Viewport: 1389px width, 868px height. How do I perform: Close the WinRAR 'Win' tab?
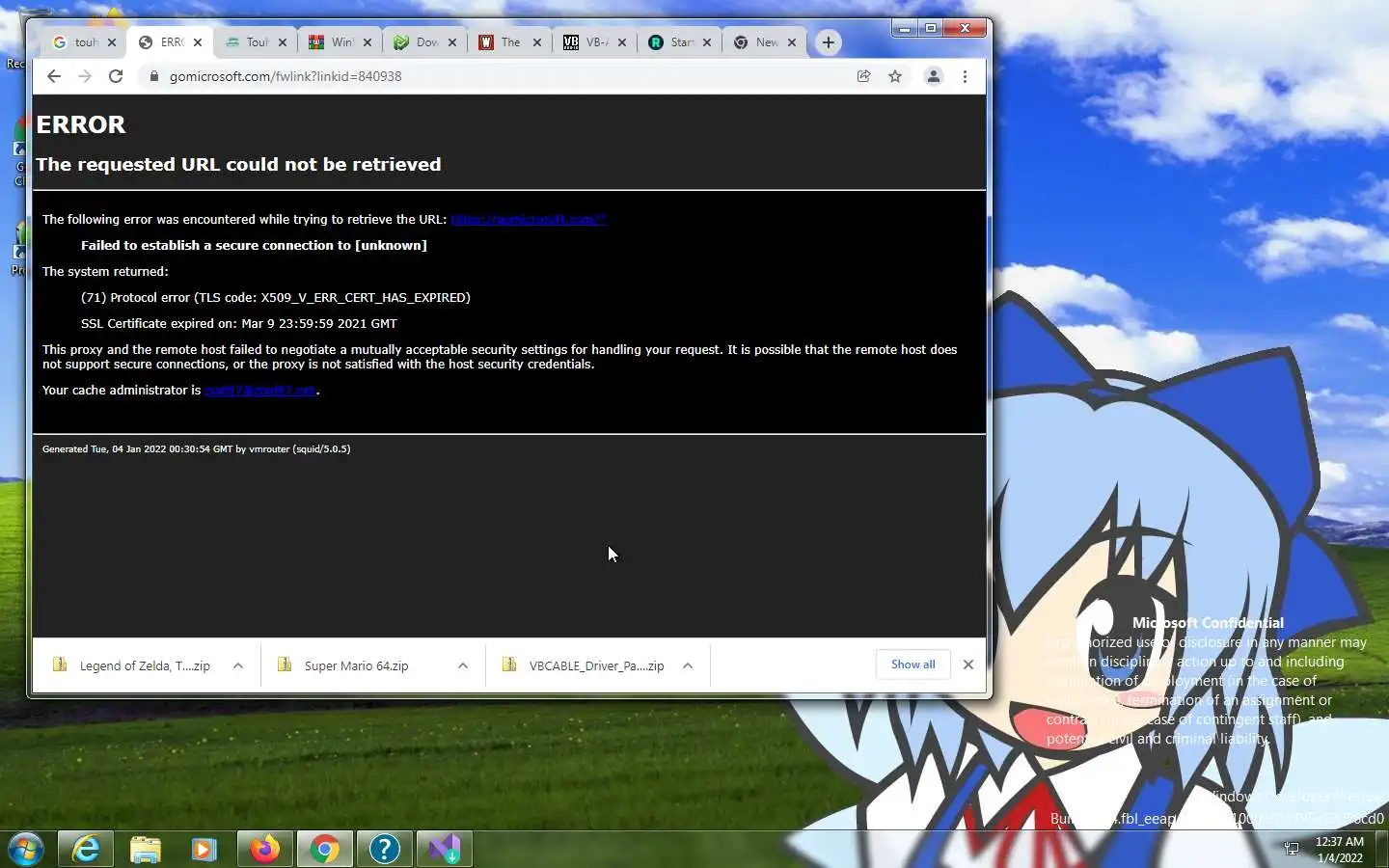[x=368, y=42]
